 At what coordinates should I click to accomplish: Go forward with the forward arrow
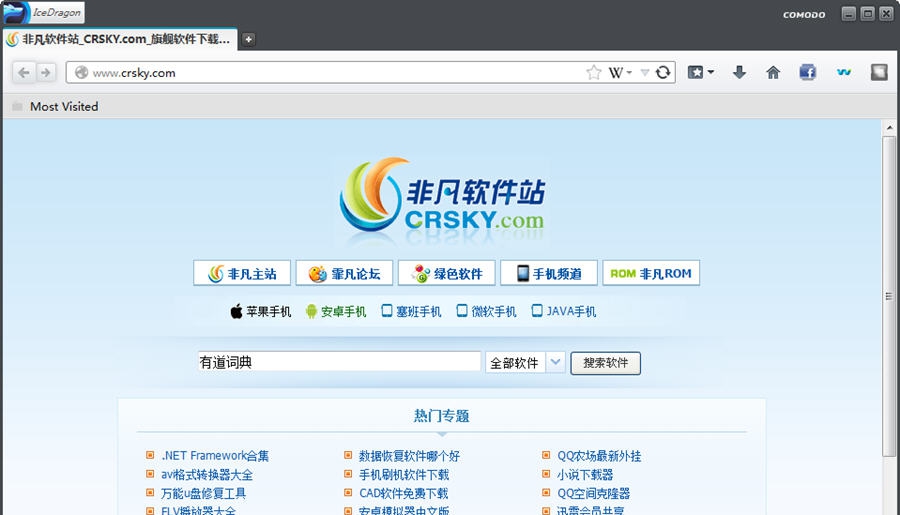pyautogui.click(x=45, y=72)
